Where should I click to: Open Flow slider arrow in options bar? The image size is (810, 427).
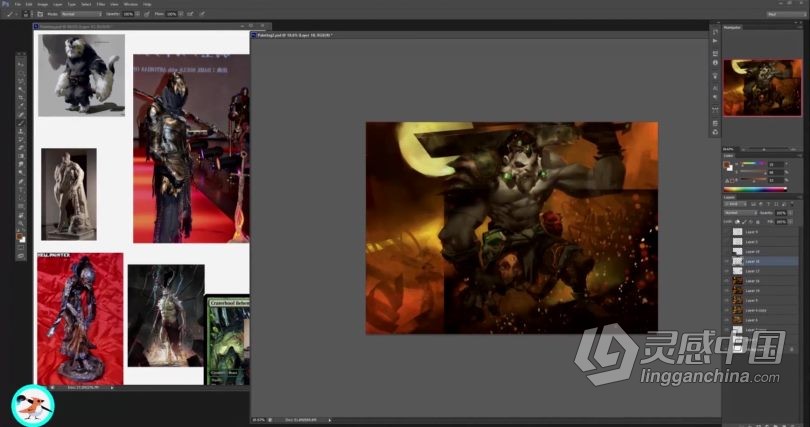pos(181,14)
